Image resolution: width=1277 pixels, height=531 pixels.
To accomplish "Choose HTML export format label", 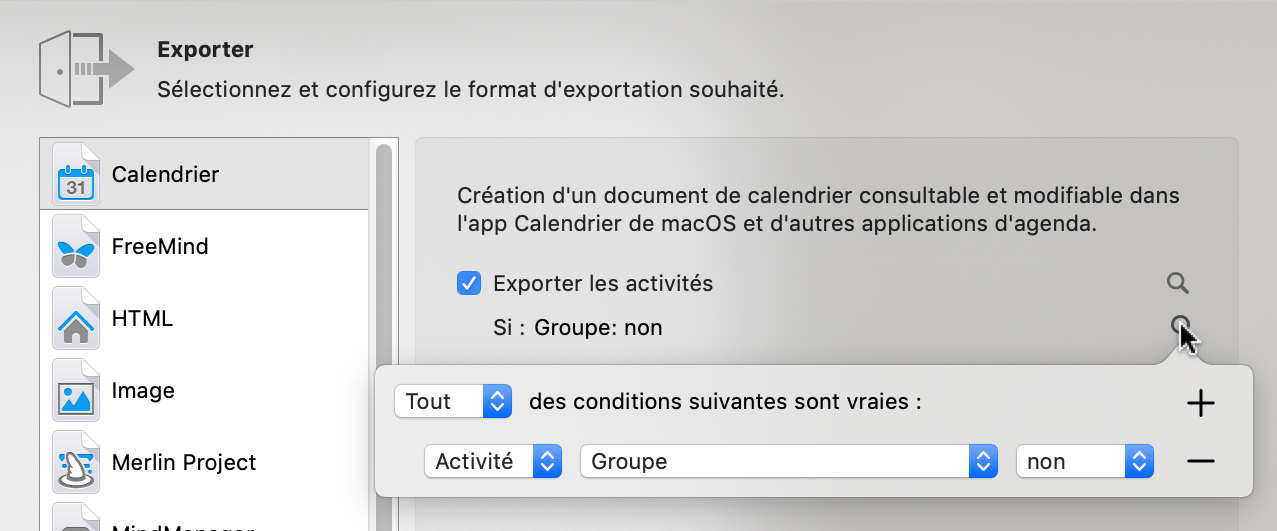I will click(142, 318).
